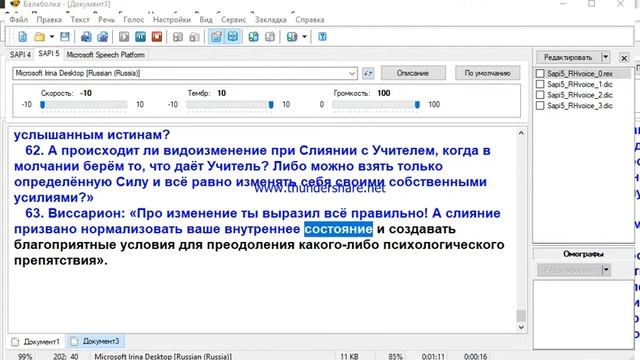
Task: Switch to Microsoft Speech Platform tab
Action: coord(105,55)
